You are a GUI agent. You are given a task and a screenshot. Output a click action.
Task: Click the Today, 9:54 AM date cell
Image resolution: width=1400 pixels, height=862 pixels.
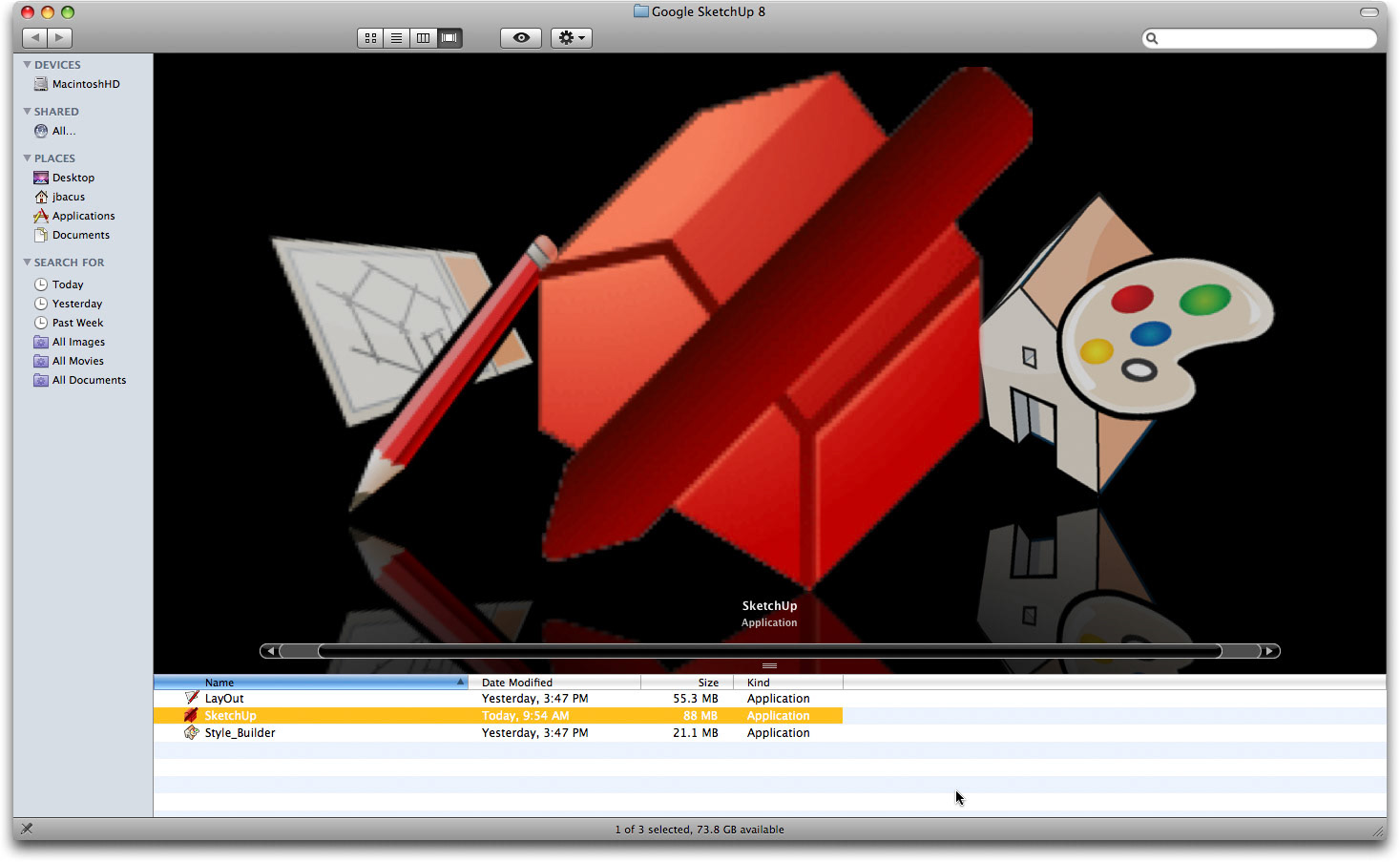tap(526, 716)
